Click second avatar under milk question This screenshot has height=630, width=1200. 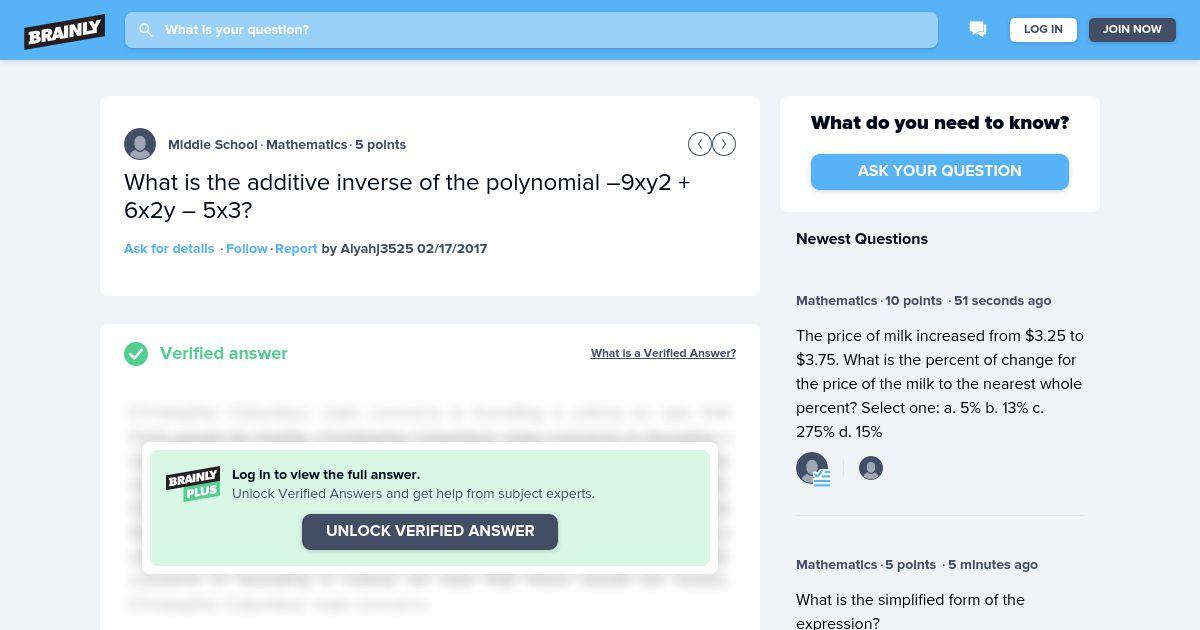871,468
